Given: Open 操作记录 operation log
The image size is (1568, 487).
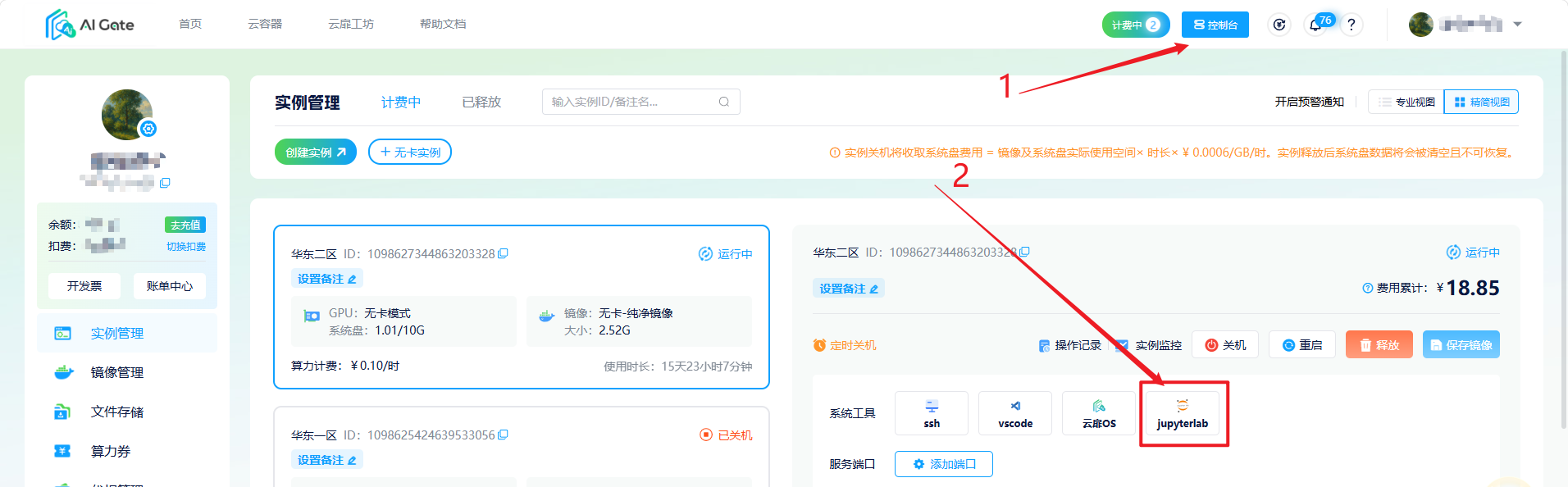Looking at the screenshot, I should tap(1070, 345).
